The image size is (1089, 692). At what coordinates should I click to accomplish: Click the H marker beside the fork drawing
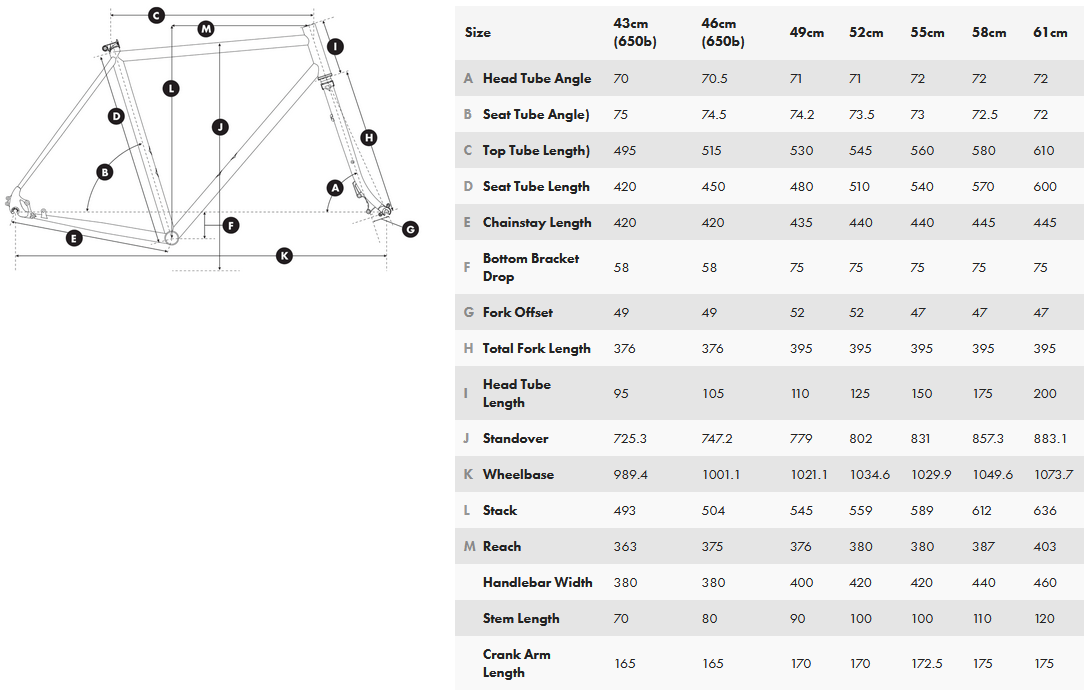coord(368,137)
